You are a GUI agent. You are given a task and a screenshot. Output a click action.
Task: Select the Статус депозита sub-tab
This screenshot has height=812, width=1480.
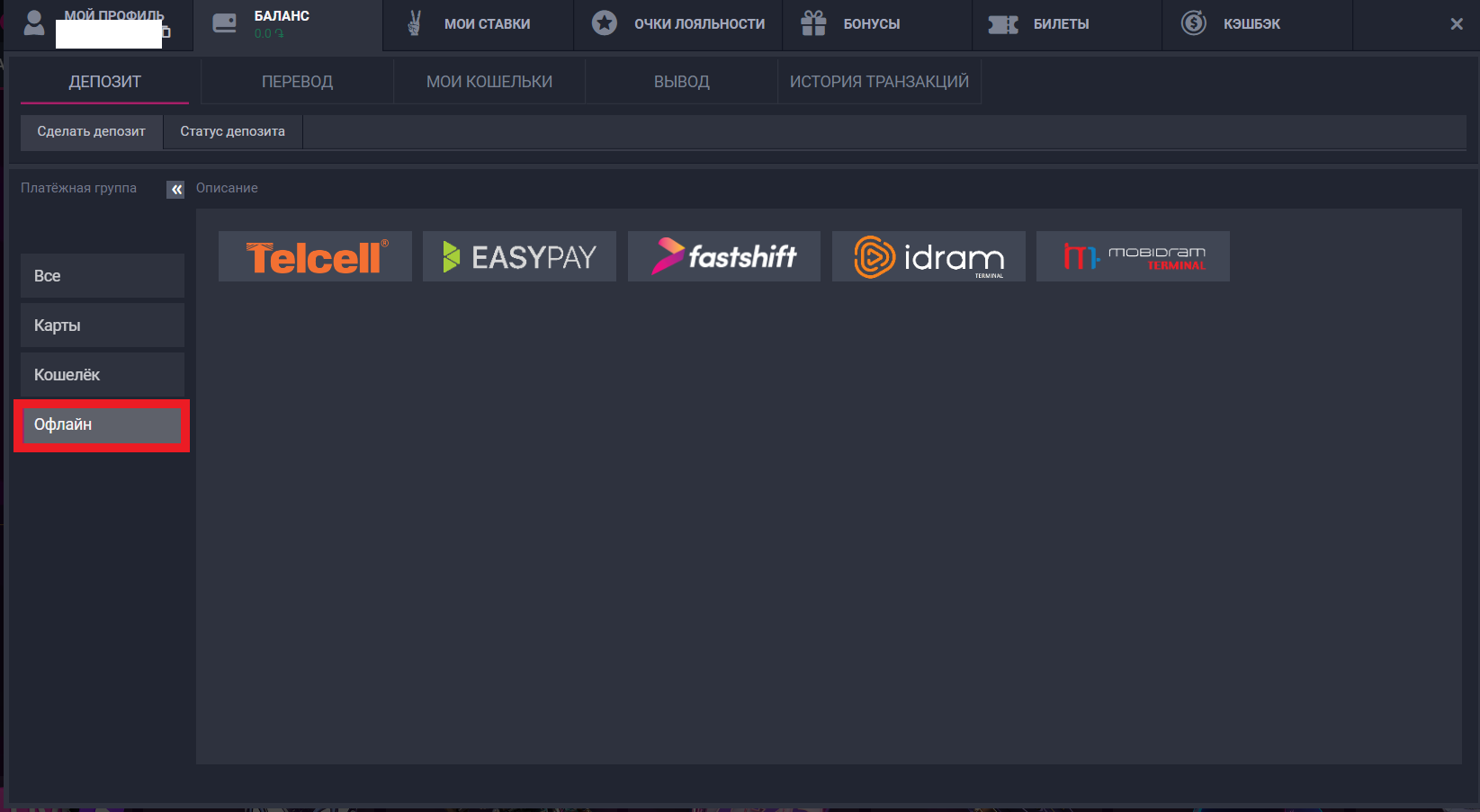click(x=232, y=131)
